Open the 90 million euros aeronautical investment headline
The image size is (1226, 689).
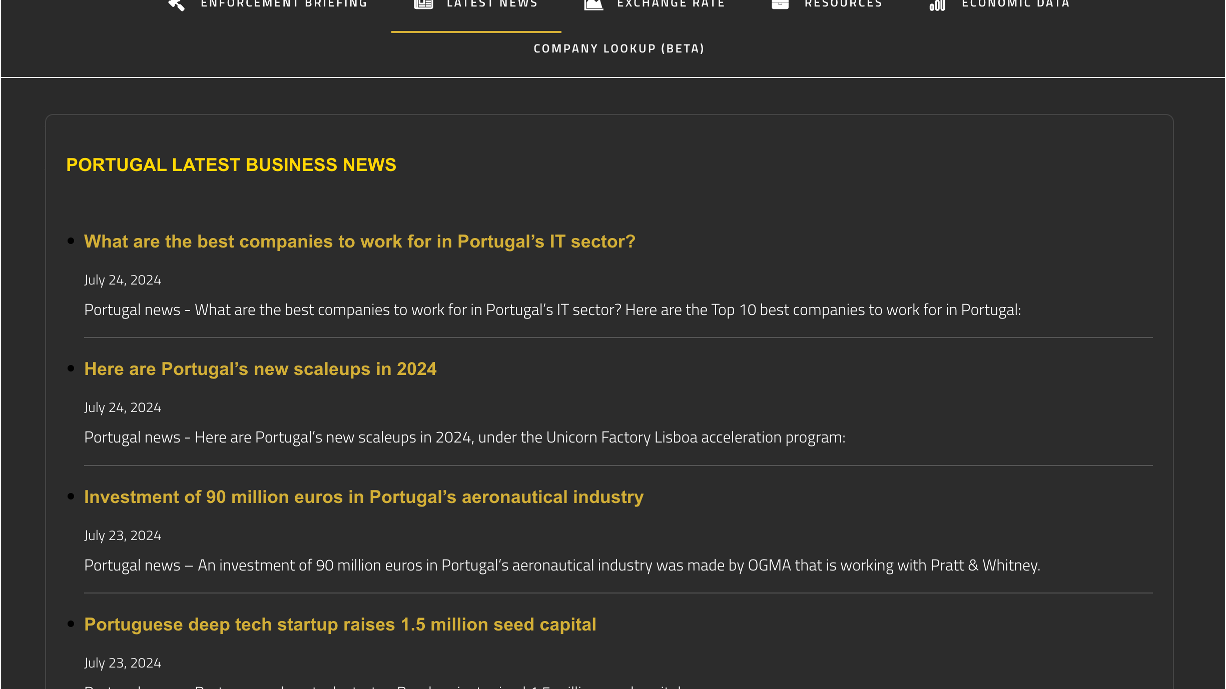point(364,498)
